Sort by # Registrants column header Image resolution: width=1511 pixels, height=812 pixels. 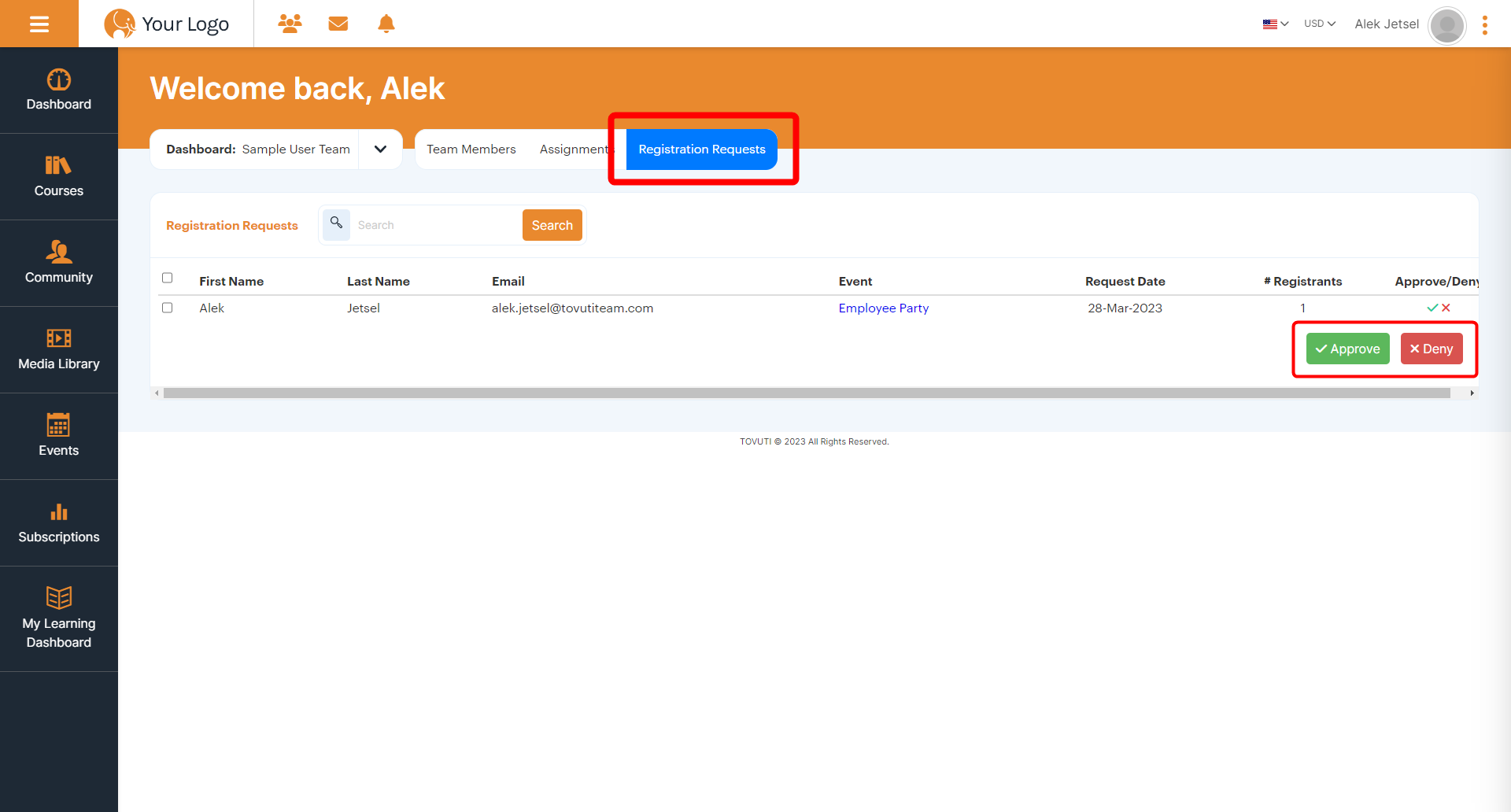tap(1303, 281)
